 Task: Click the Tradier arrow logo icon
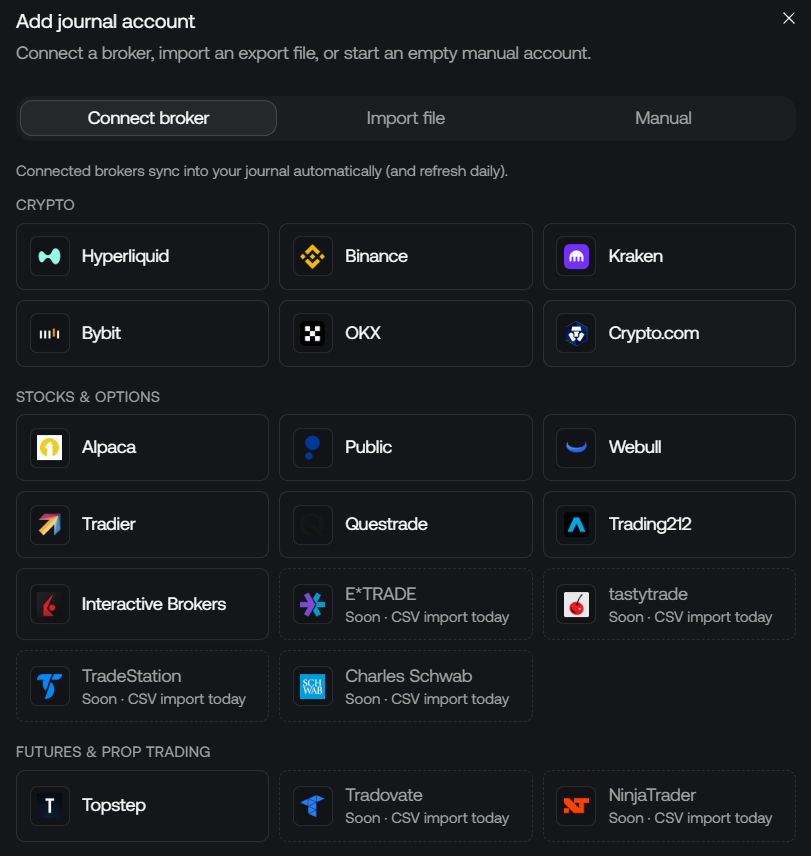(x=50, y=525)
